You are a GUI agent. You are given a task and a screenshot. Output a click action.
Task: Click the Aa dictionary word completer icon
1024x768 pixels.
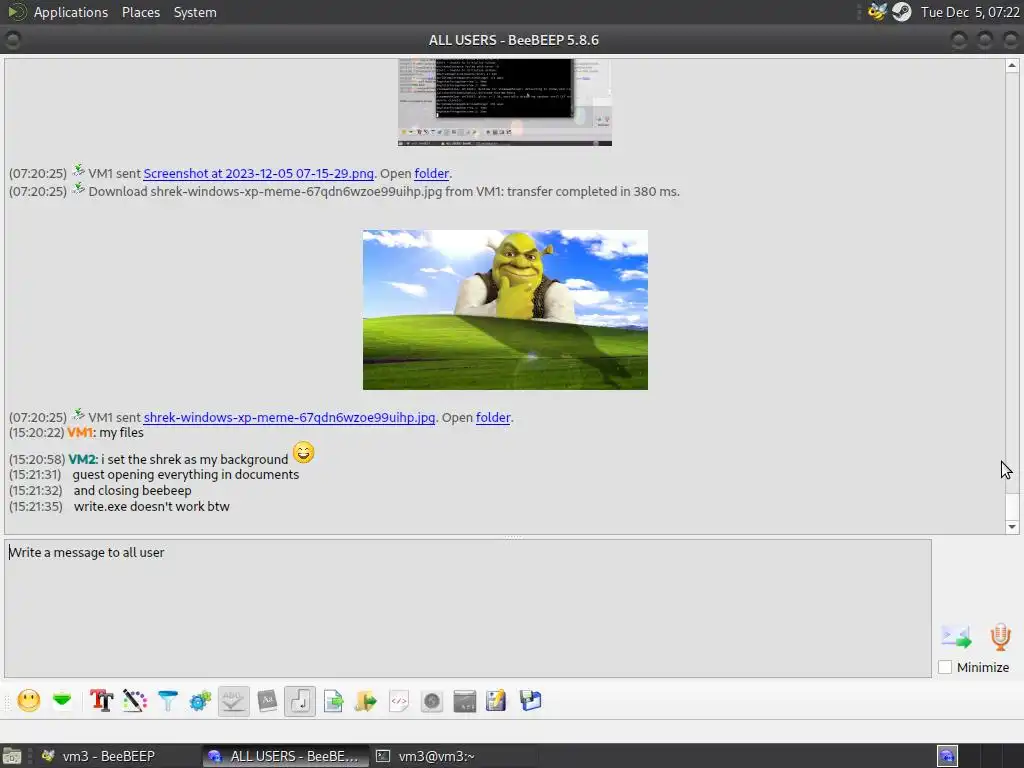pyautogui.click(x=267, y=701)
